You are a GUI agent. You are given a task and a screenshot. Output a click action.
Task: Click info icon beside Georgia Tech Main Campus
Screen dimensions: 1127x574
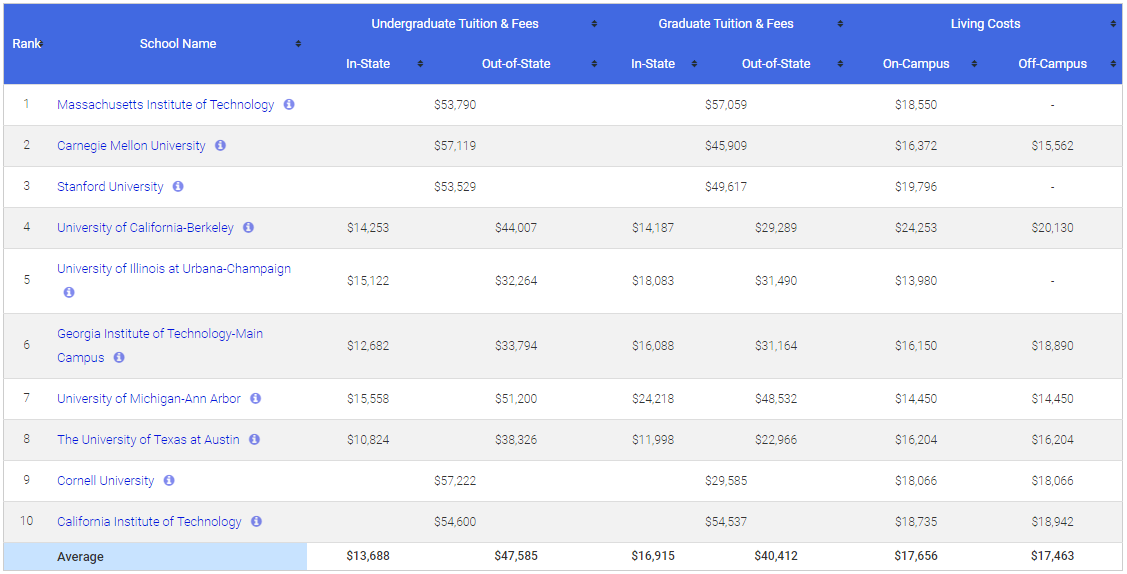119,357
